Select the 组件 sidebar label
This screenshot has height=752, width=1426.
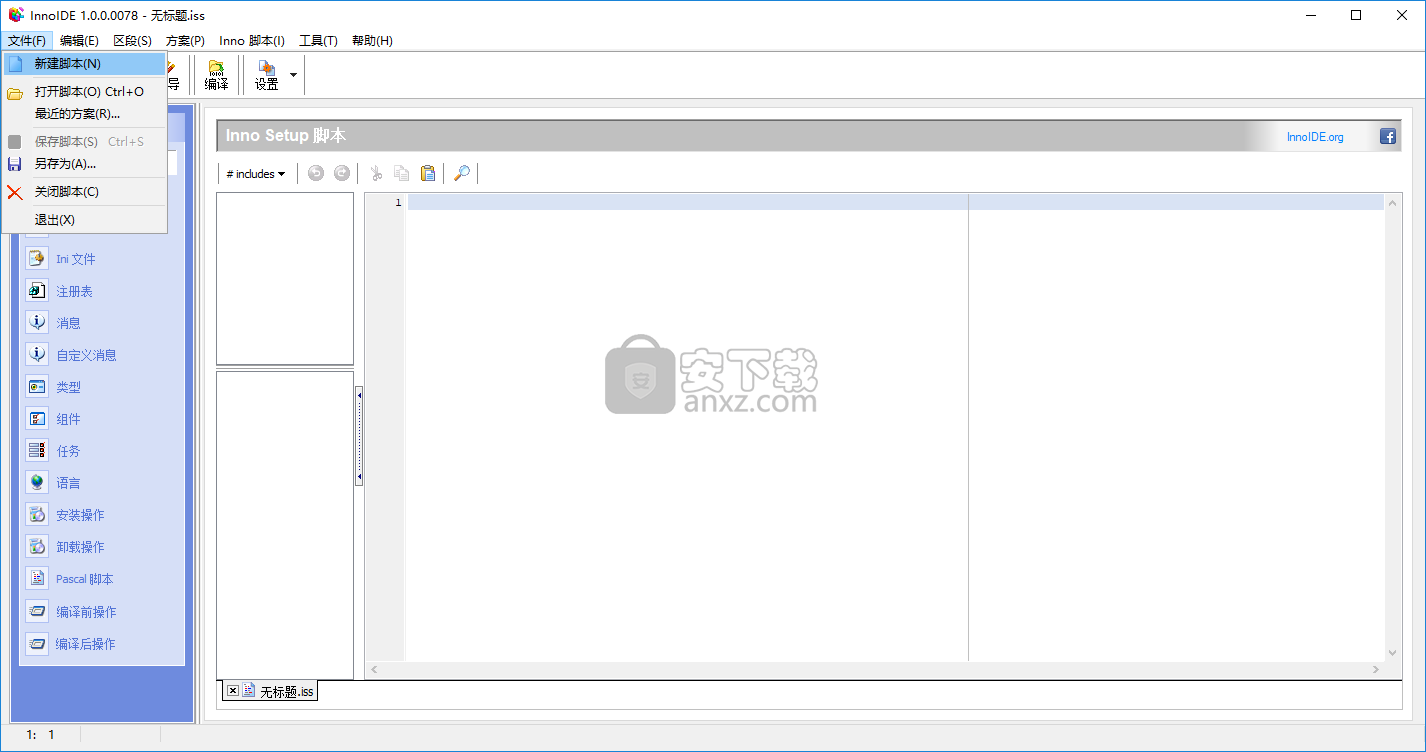pyautogui.click(x=68, y=419)
